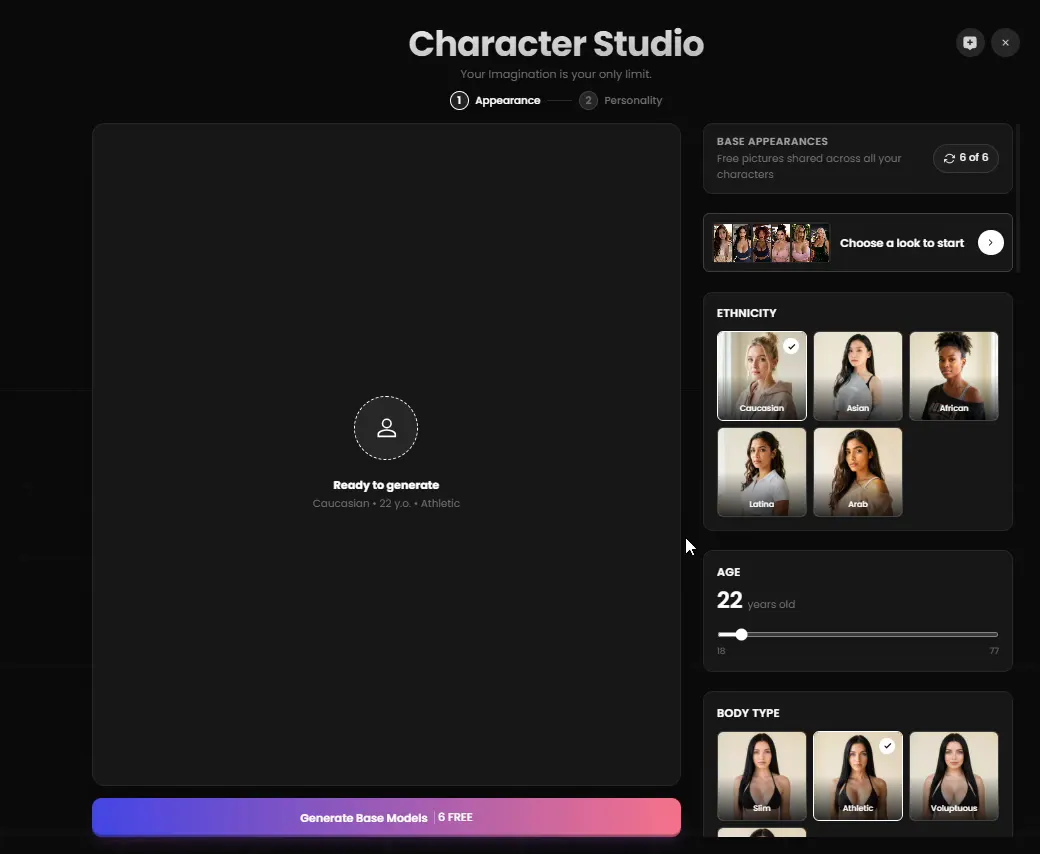The image size is (1040, 854).
Task: Click the partially visible fourth body type card
Action: click(x=761, y=832)
